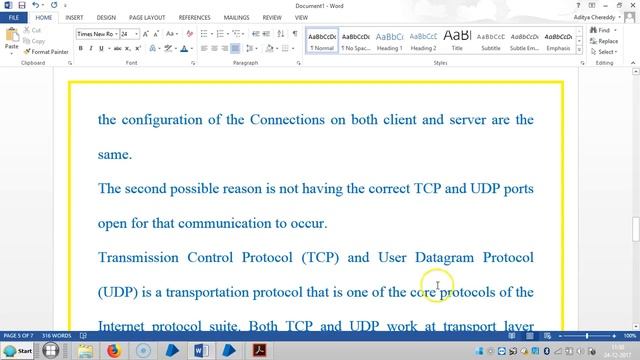Toggle strikethrough formatting

click(x=118, y=48)
